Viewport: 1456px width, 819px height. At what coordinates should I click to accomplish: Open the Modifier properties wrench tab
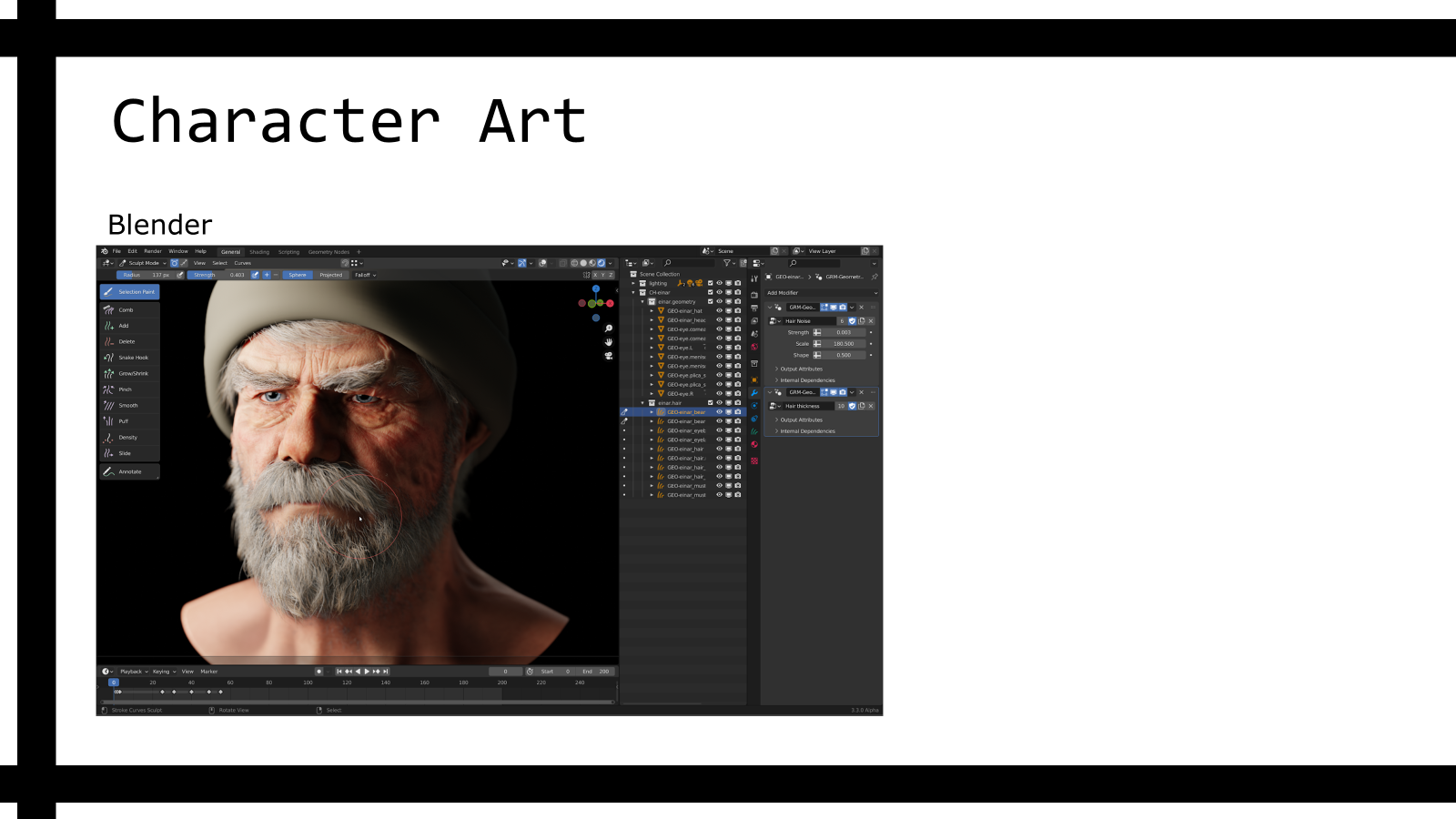[x=754, y=392]
